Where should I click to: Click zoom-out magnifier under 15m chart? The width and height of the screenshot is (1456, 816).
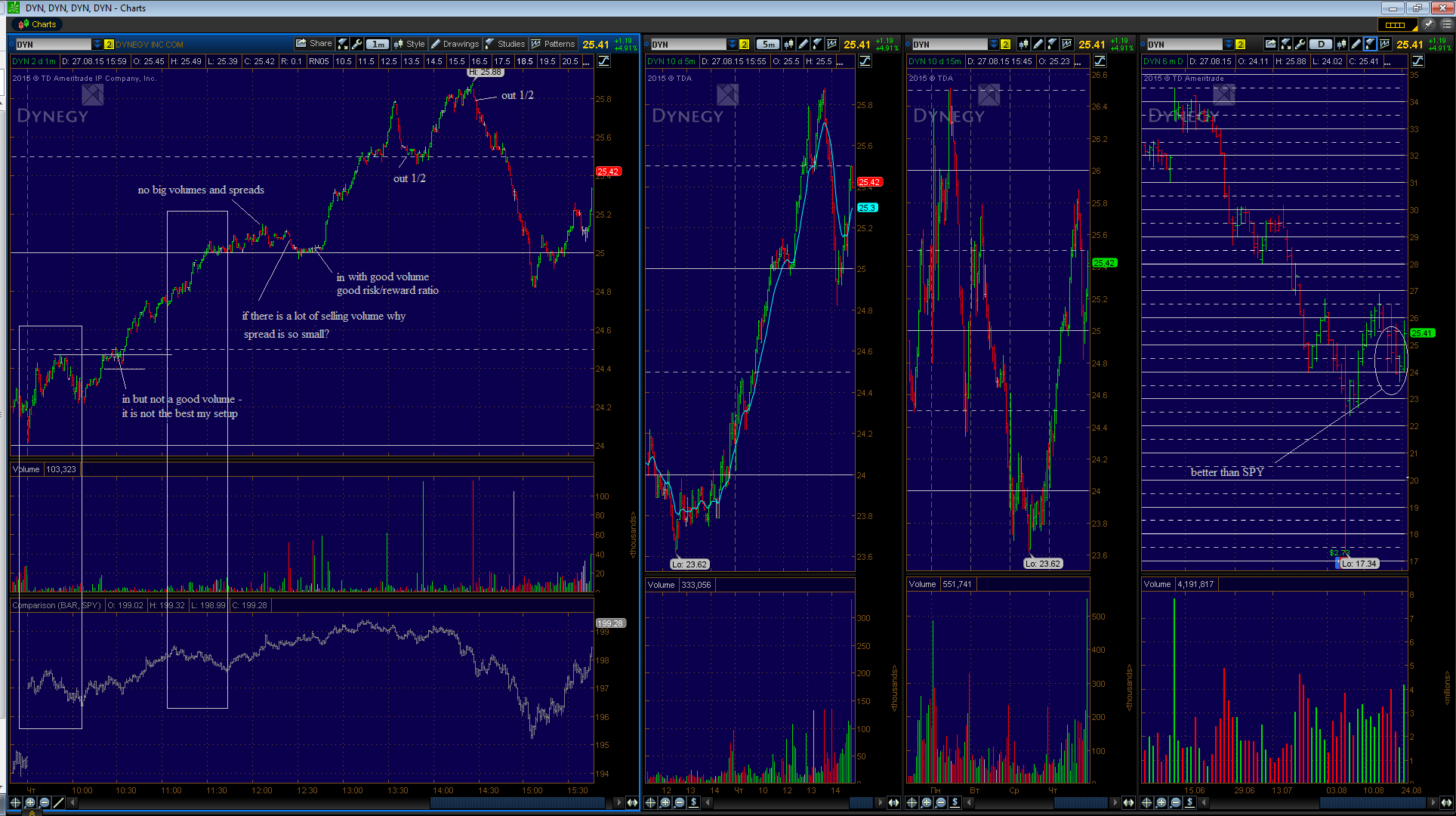[x=940, y=802]
